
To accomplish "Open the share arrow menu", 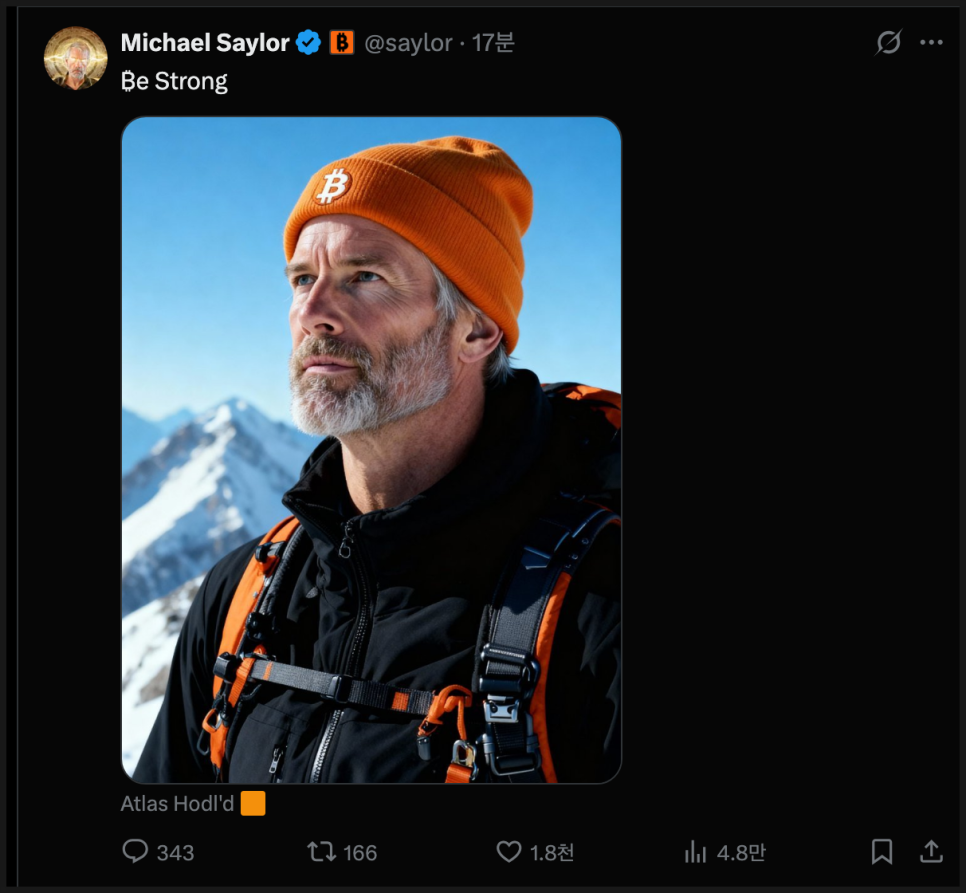I will pos(931,851).
